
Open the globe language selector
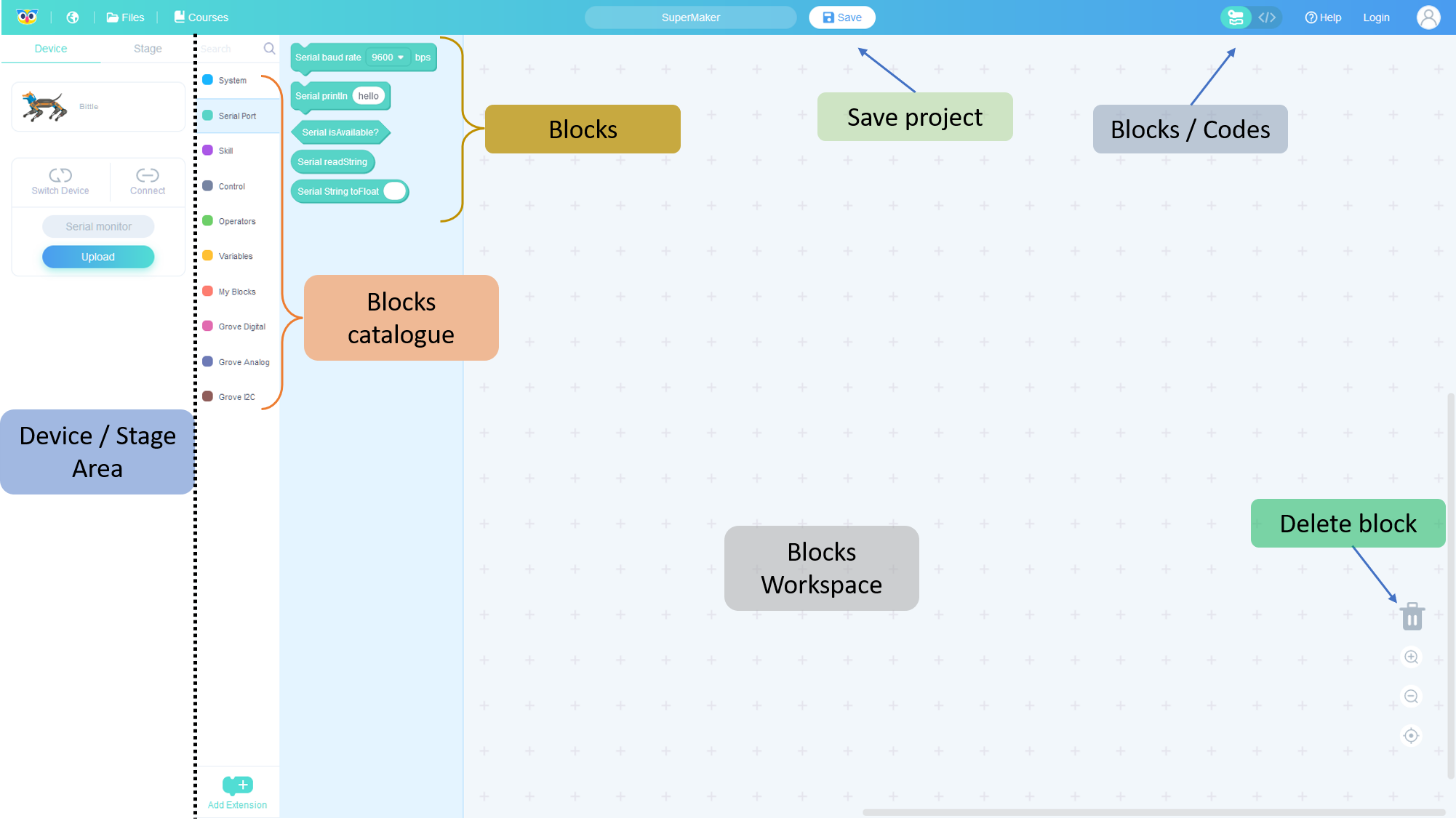pos(72,17)
